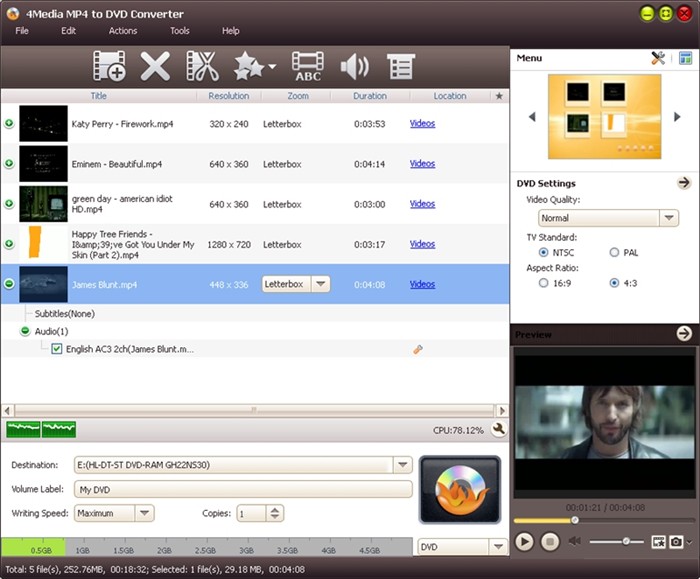The width and height of the screenshot is (700, 579).
Task: Show next menu template arrow
Action: (677, 117)
